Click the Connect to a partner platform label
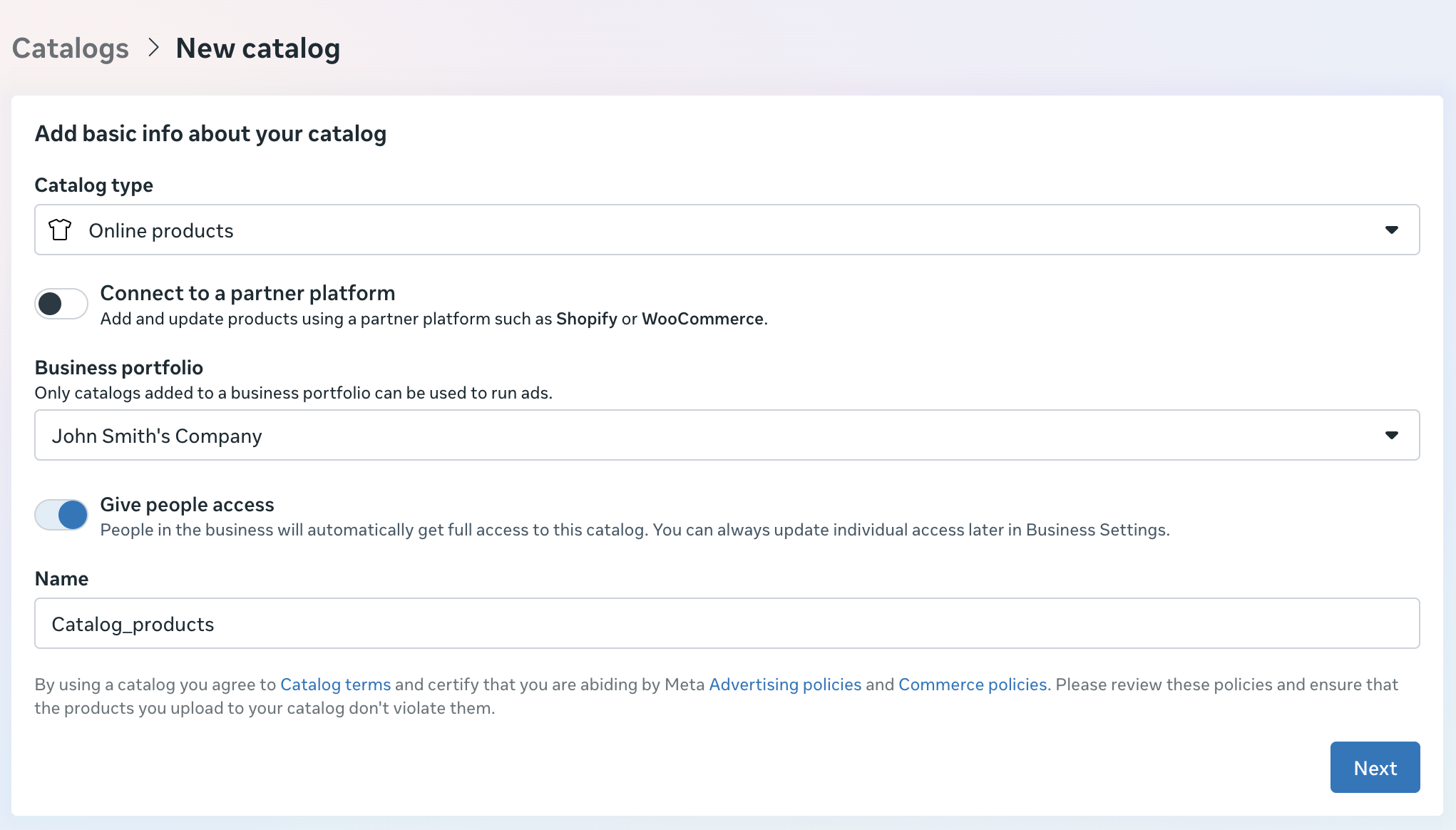Image resolution: width=1456 pixels, height=830 pixels. (247, 293)
